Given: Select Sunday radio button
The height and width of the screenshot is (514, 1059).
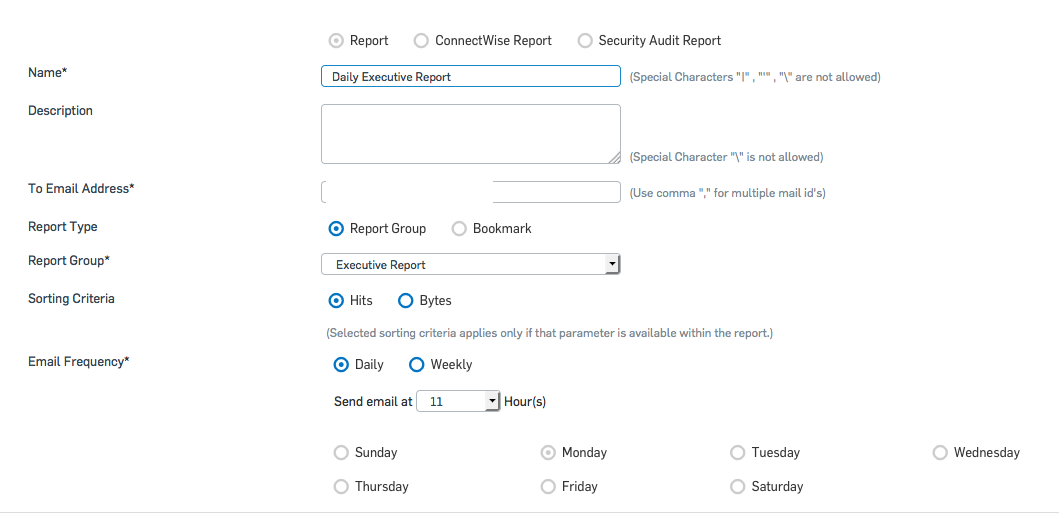Looking at the screenshot, I should 341,453.
